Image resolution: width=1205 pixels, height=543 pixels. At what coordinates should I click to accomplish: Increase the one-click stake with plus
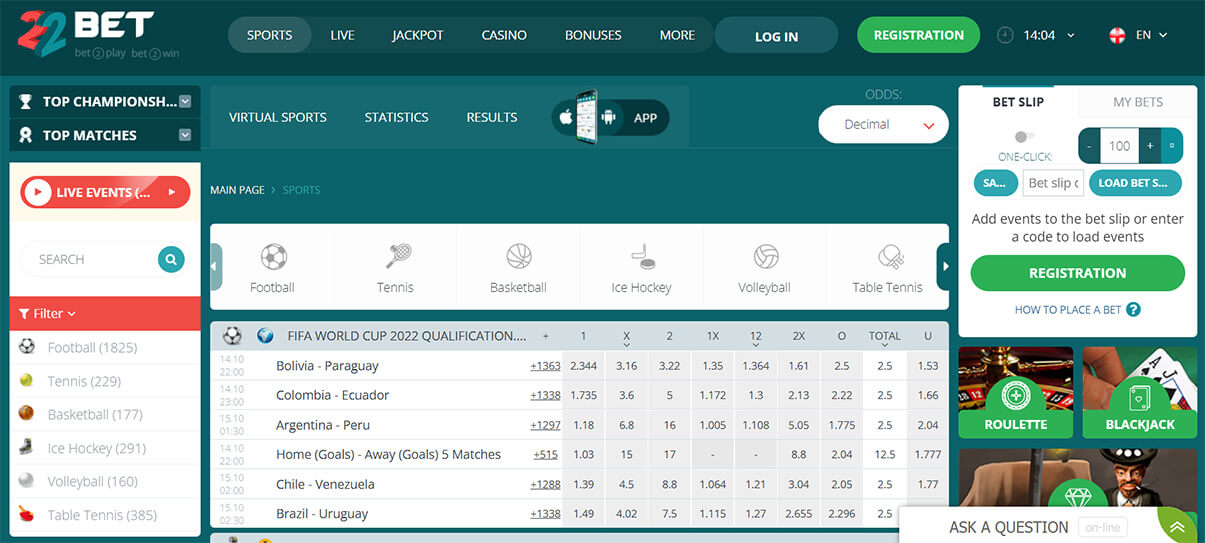(x=1150, y=146)
